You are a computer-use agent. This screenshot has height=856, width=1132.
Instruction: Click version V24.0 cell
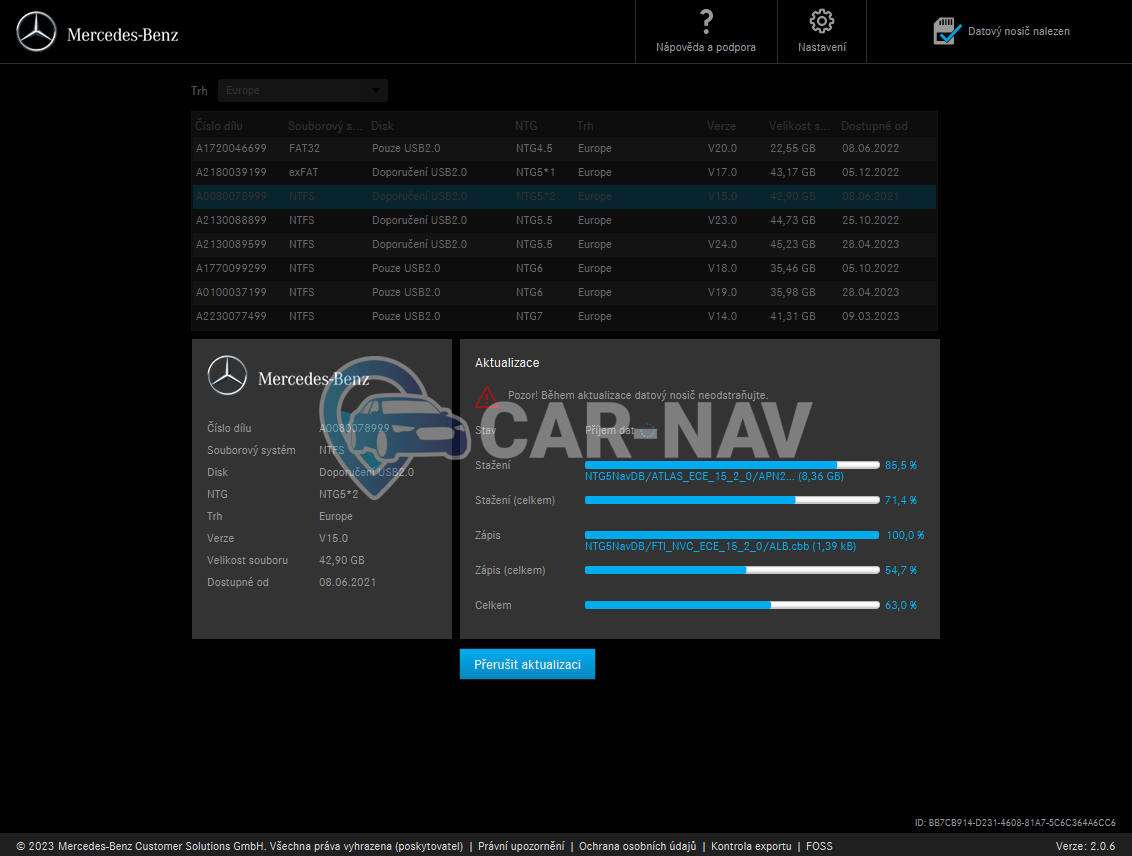(723, 244)
